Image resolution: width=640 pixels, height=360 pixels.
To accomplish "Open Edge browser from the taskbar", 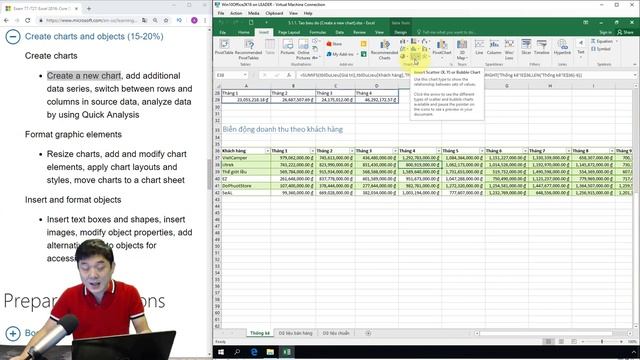I will coord(254,352).
